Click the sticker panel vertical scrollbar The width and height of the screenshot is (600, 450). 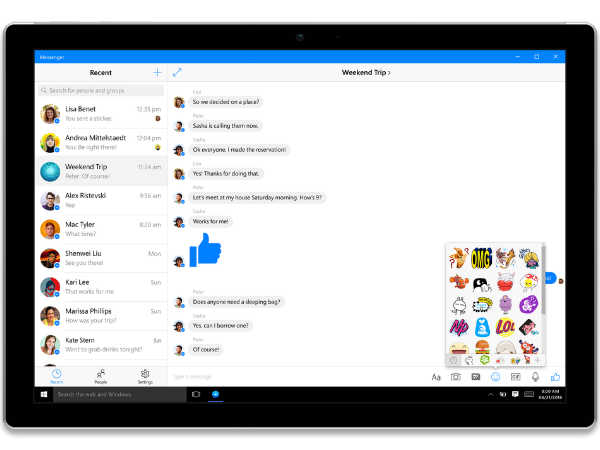543,279
